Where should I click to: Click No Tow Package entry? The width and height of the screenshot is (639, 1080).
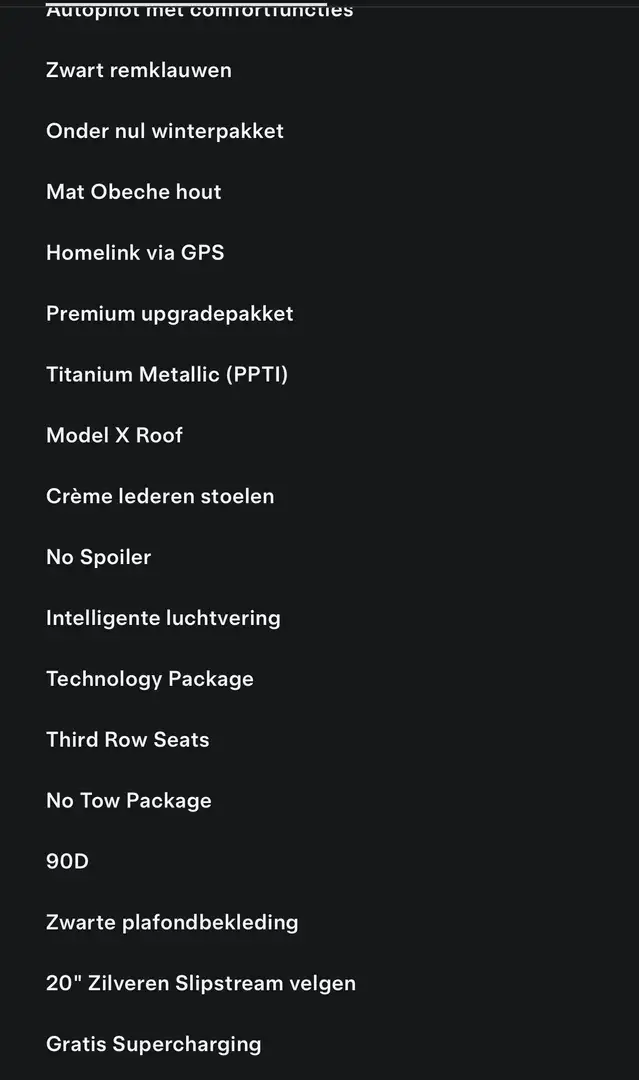(129, 801)
